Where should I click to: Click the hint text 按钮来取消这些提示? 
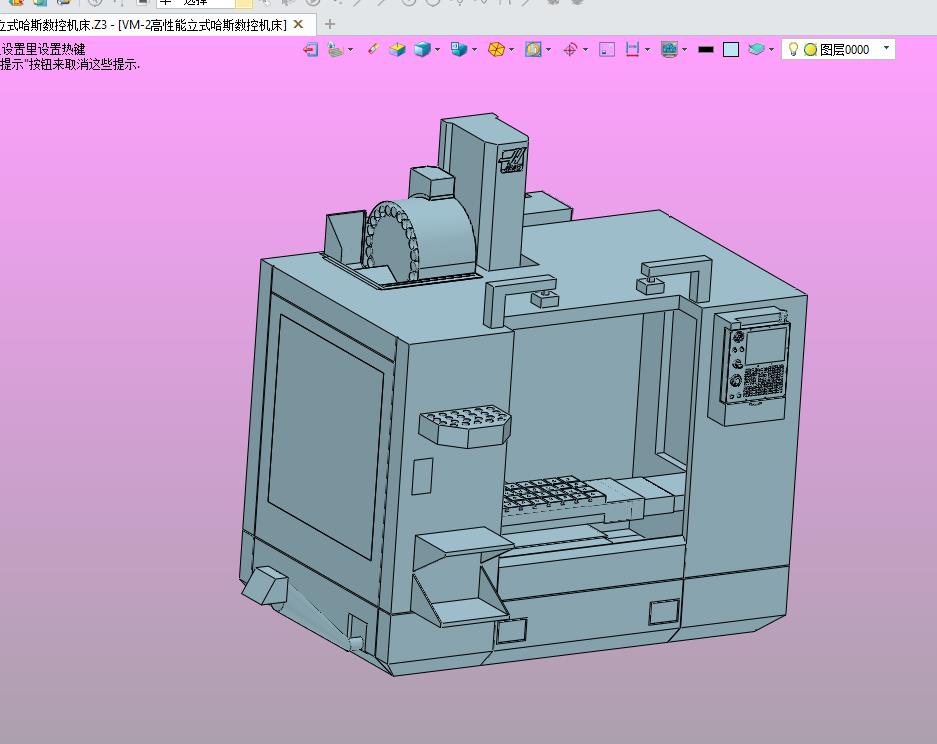click(84, 65)
